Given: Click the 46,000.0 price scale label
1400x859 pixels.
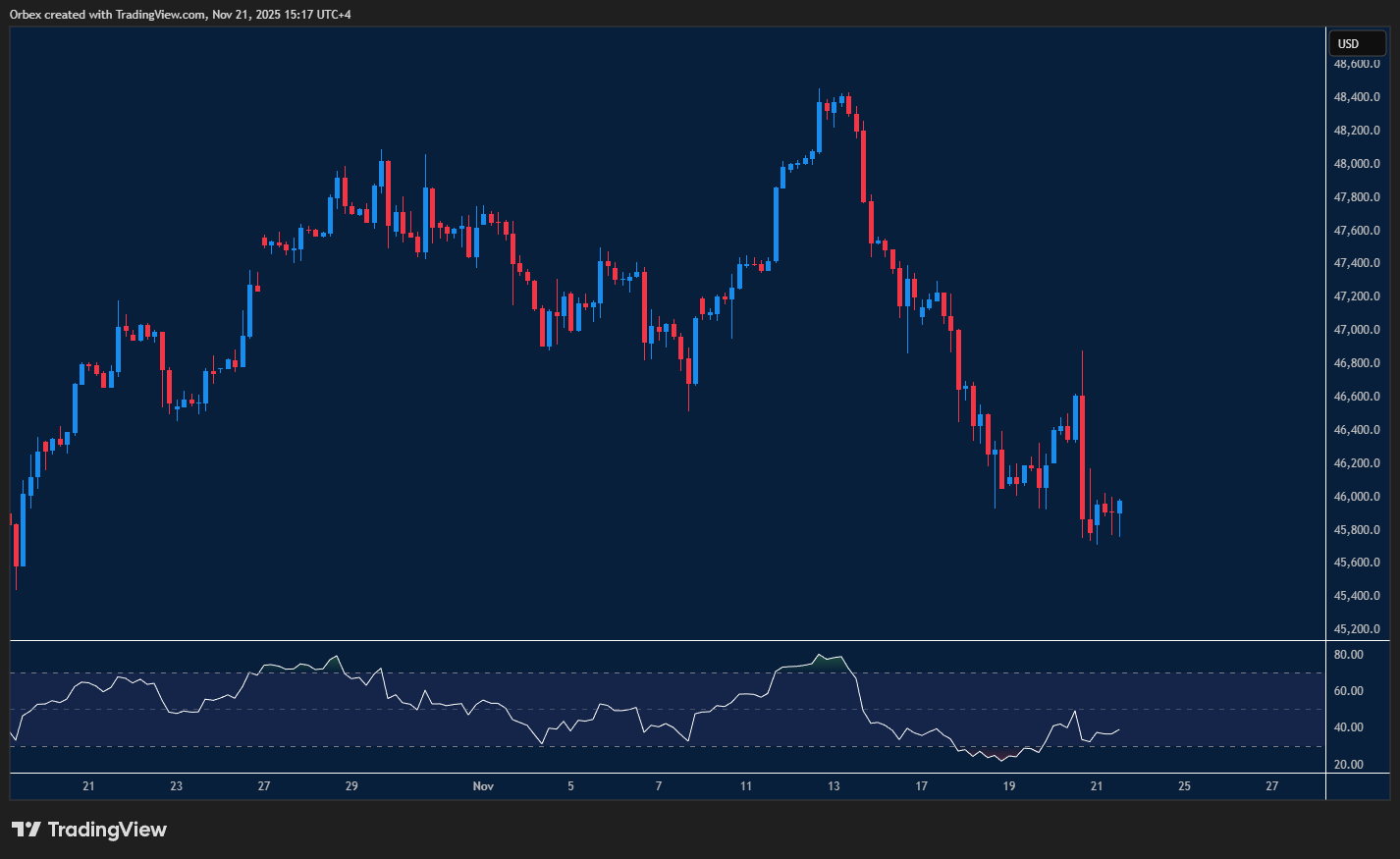Looking at the screenshot, I should [x=1356, y=497].
